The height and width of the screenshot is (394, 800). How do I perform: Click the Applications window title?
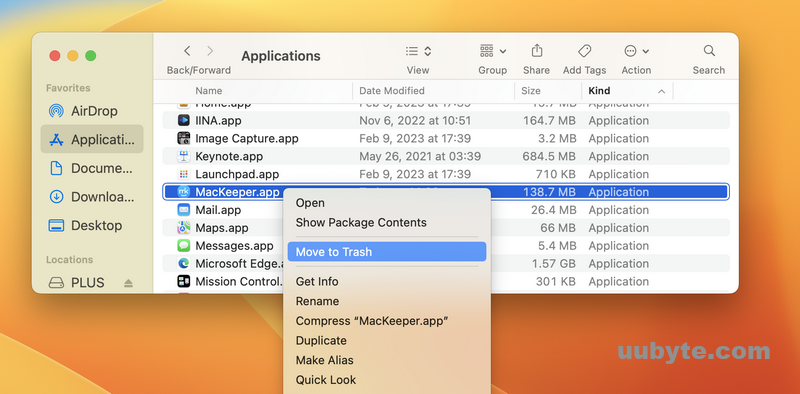(281, 56)
